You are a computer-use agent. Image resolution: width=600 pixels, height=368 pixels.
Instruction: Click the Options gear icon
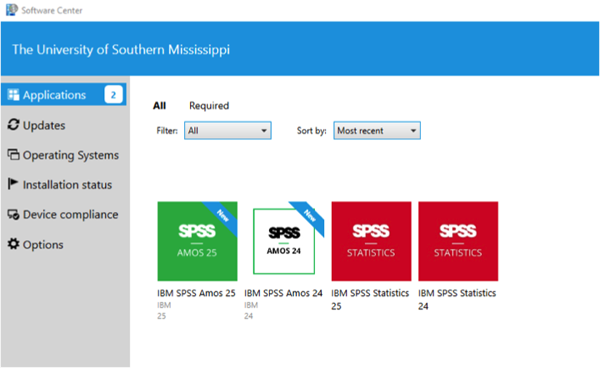(13, 244)
